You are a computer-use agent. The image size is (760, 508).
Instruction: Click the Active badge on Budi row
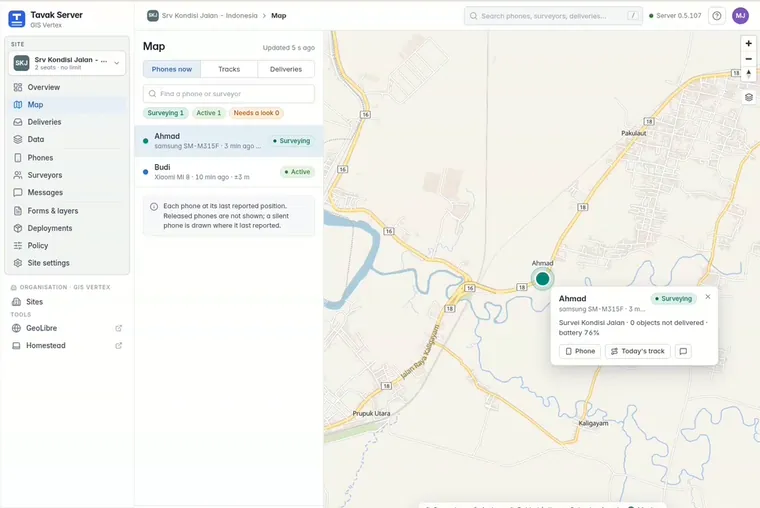297,172
